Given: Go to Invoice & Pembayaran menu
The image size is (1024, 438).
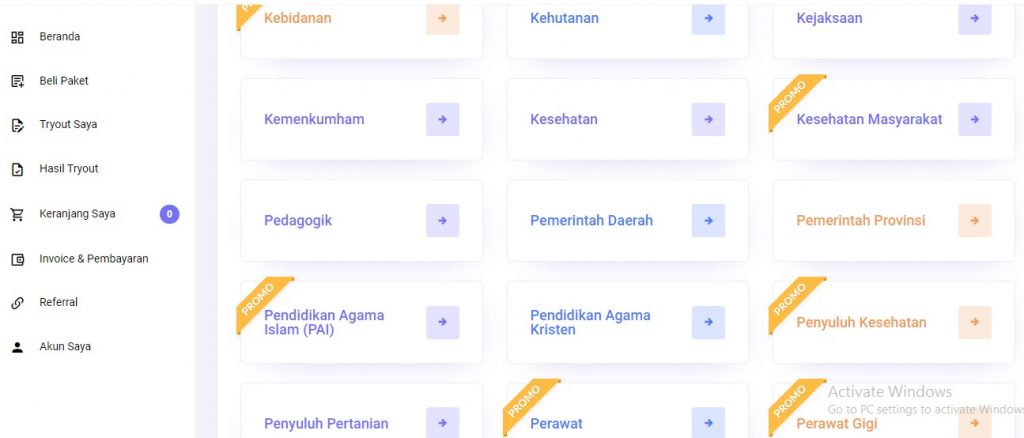Looking at the screenshot, I should (x=93, y=259).
